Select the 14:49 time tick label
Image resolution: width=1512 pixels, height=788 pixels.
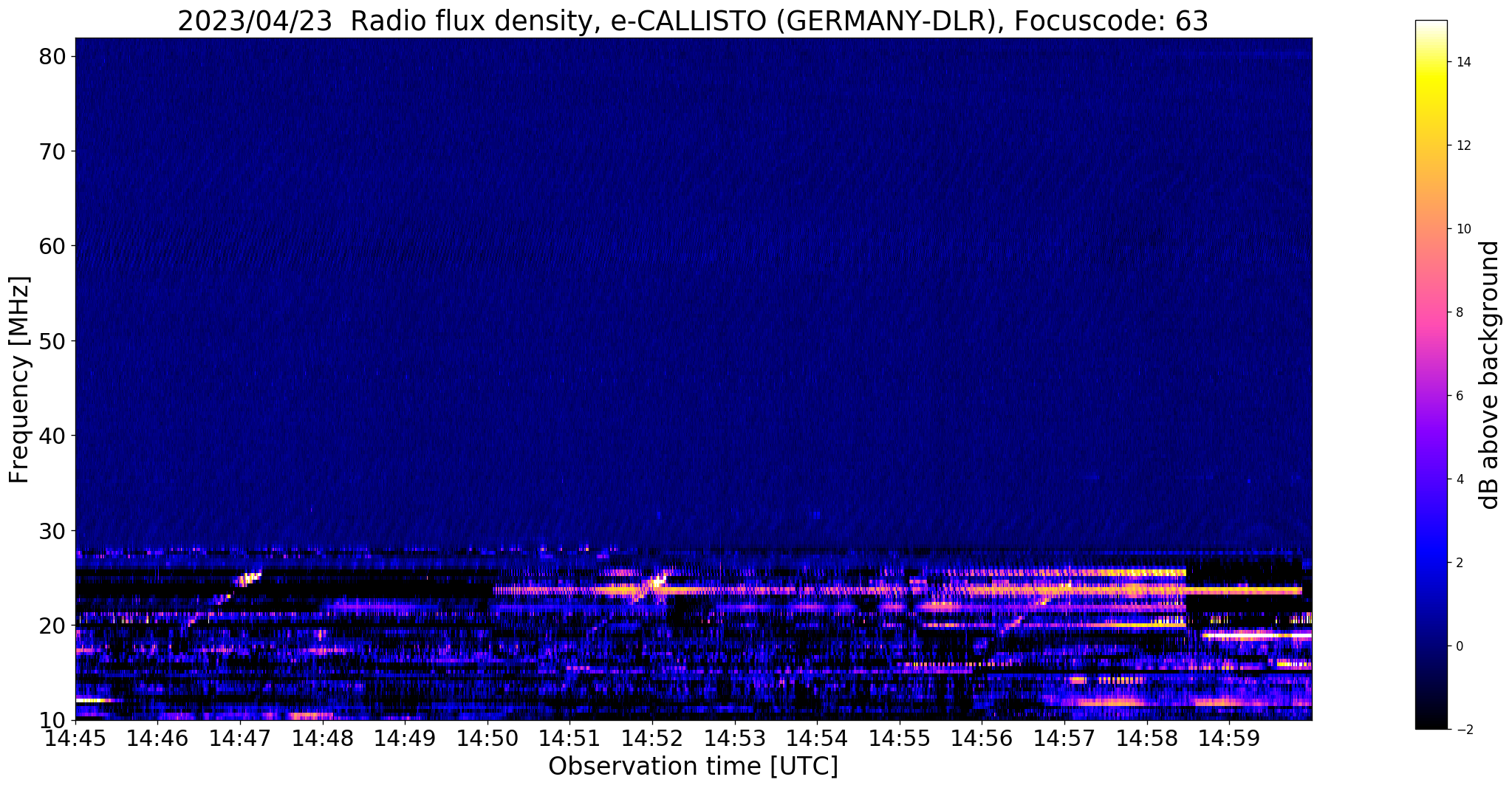point(405,739)
